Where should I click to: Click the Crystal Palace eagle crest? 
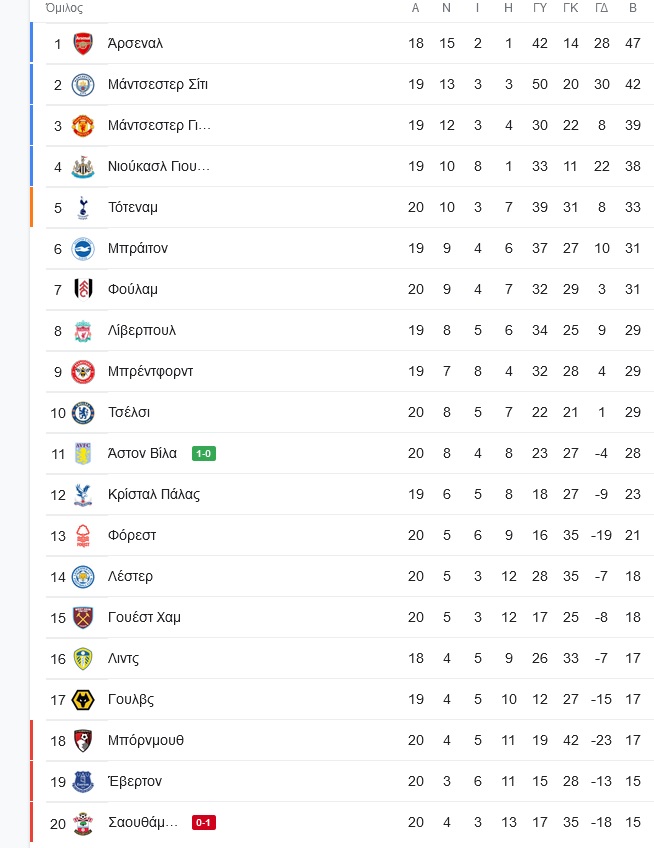[83, 495]
